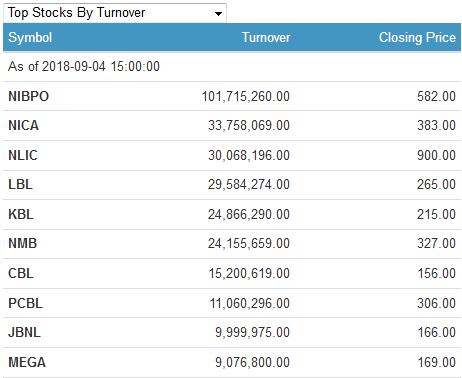This screenshot has height=378, width=462.
Task: Select turnover value 24,155,659.00
Action: (x=249, y=243)
